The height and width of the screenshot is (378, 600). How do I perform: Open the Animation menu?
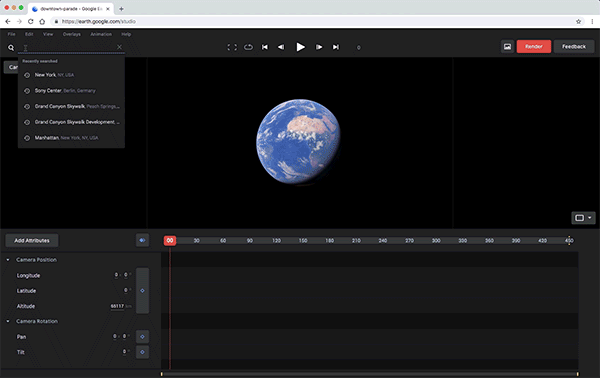101,34
